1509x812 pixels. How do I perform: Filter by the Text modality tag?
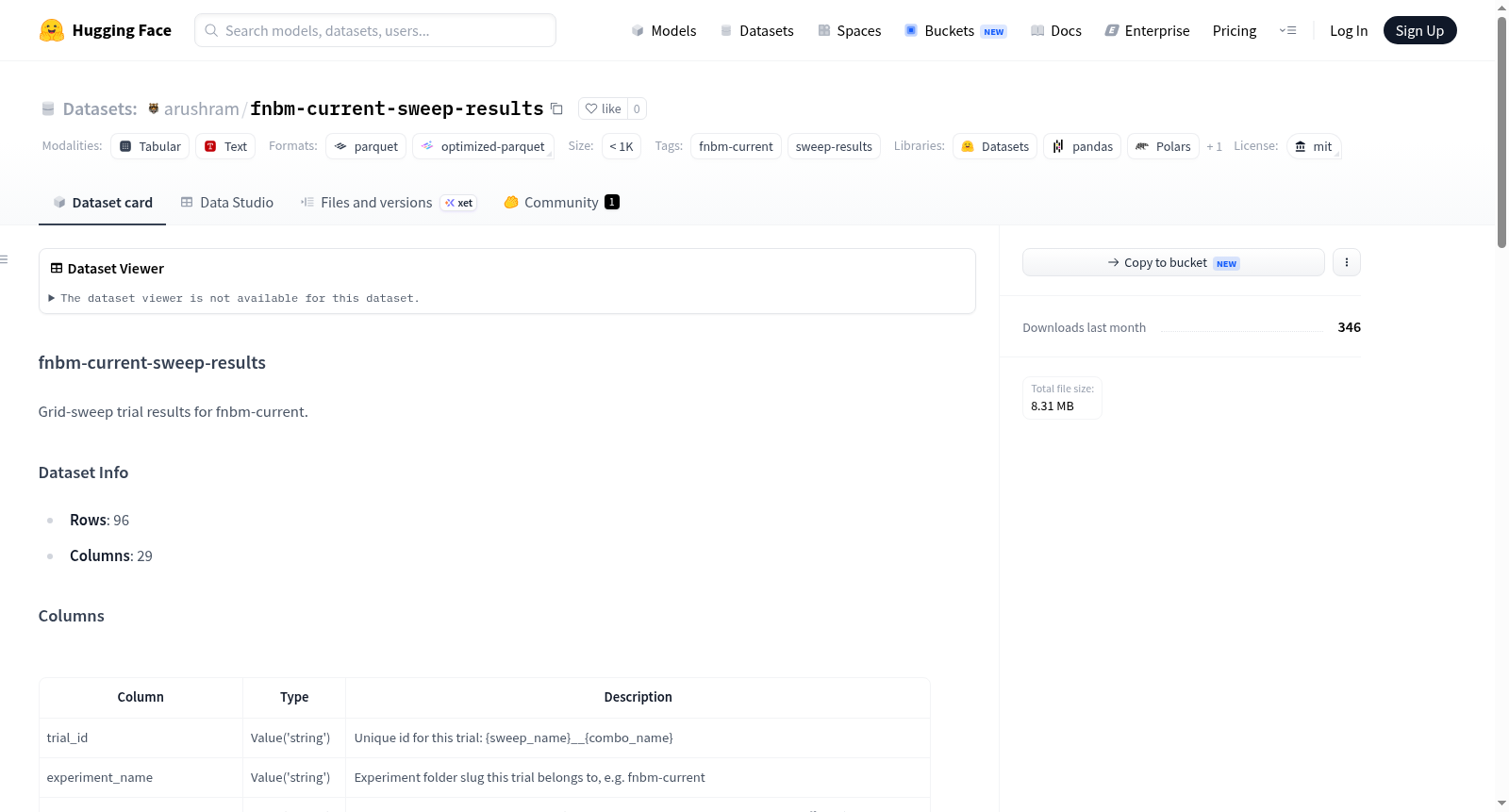pos(225,146)
